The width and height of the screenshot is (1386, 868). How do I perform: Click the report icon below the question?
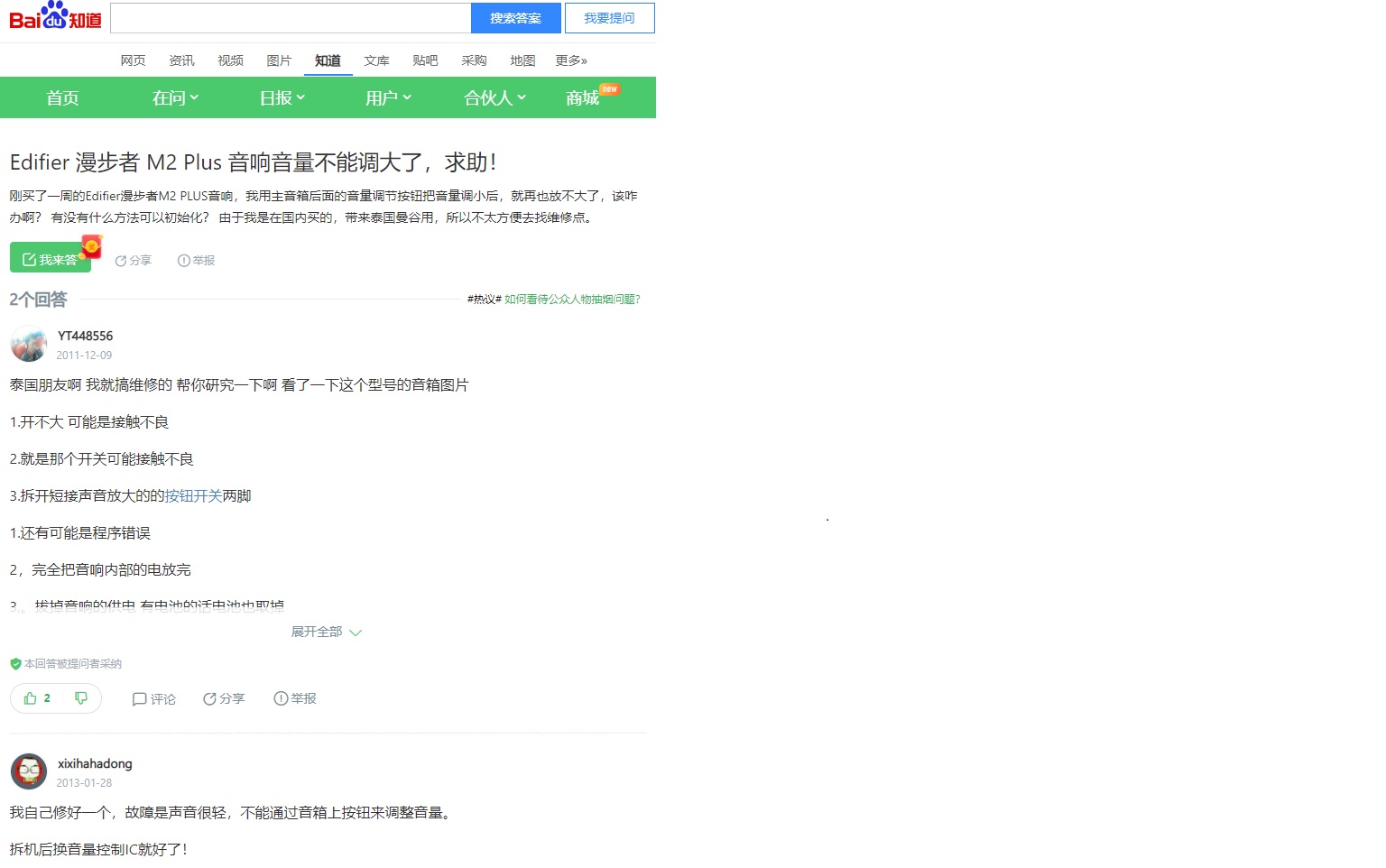click(196, 260)
